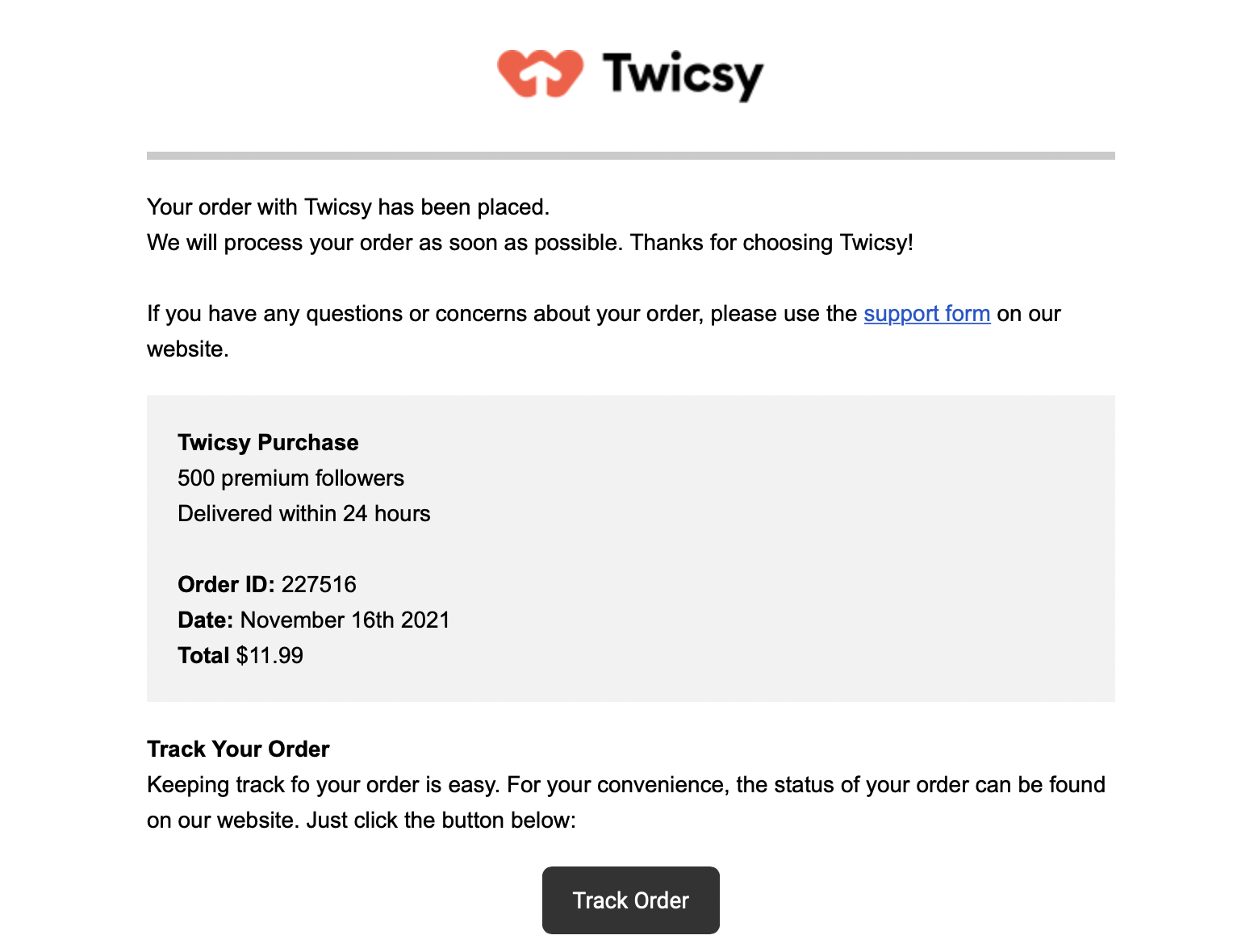Click the "Delivered within 24 hours" text
Screen dimensions: 1254x952
pos(303,514)
